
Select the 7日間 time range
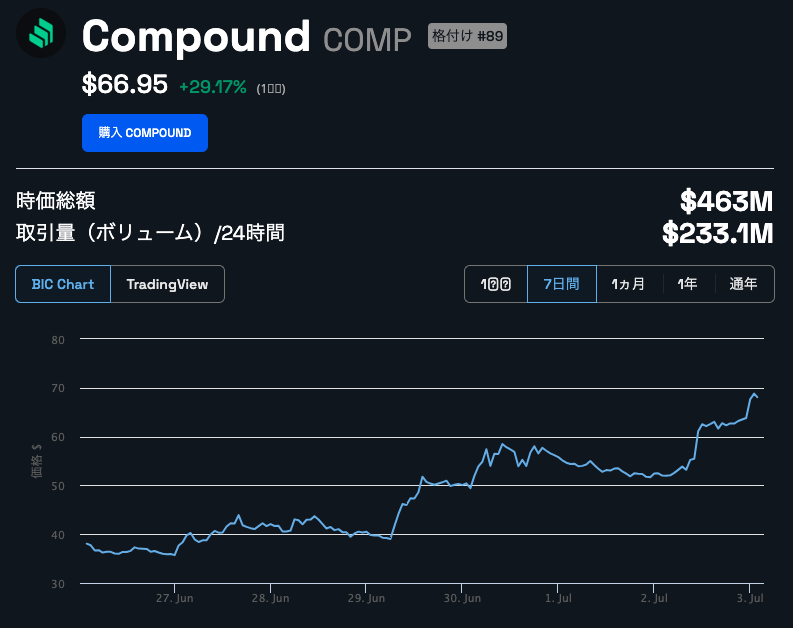tap(561, 284)
